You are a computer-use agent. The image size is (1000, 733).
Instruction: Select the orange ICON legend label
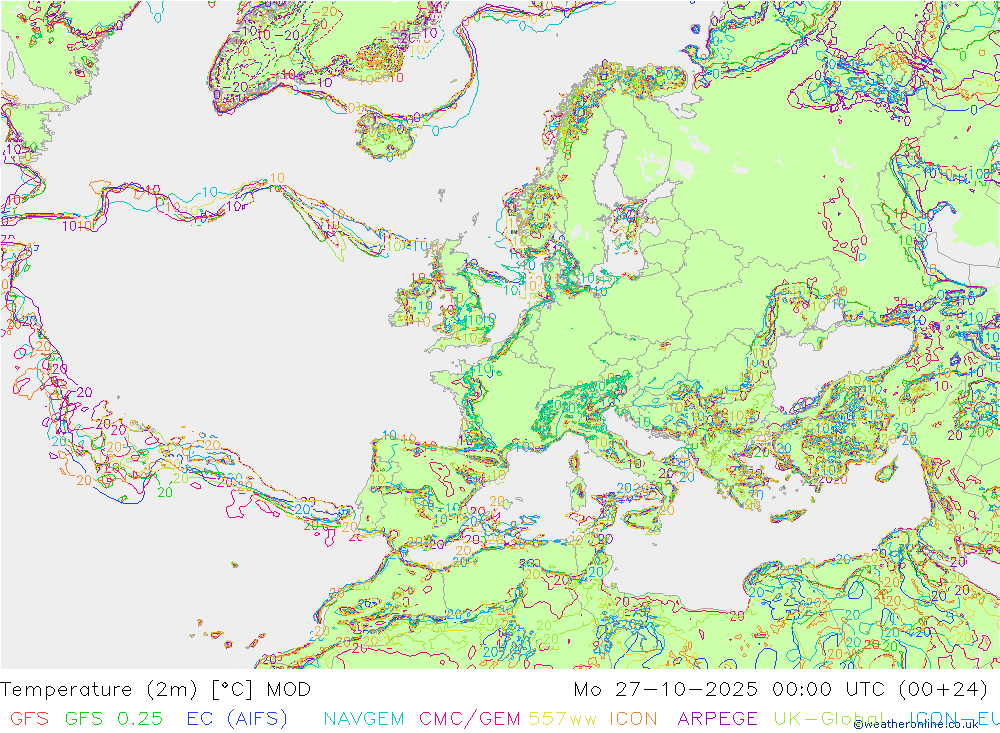[633, 718]
